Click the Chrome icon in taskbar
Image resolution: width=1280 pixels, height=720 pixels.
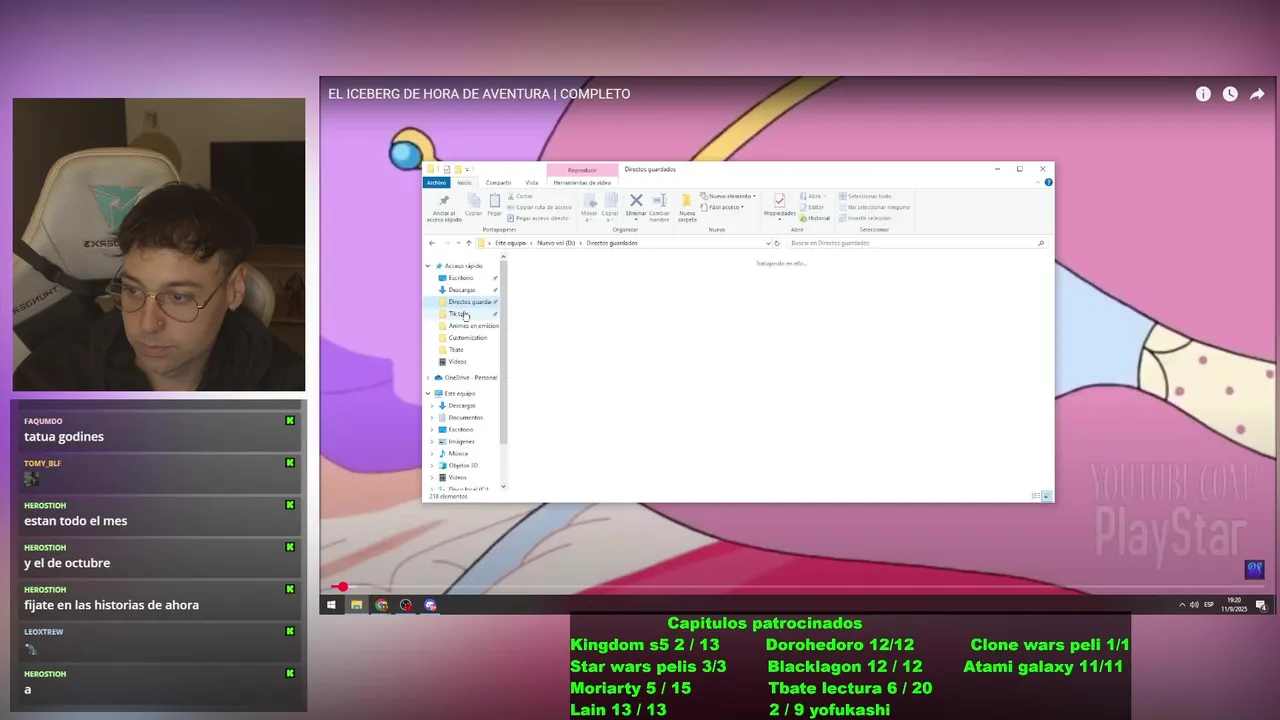click(x=381, y=605)
